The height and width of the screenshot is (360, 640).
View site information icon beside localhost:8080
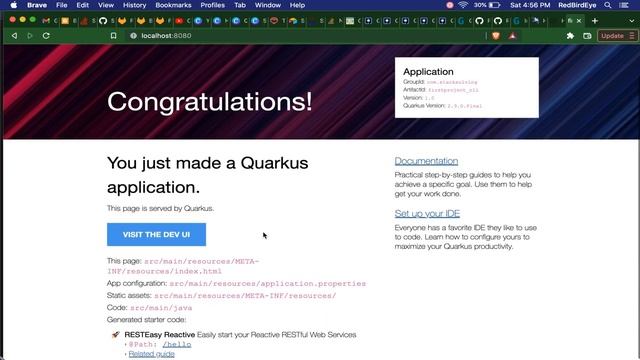coord(133,36)
